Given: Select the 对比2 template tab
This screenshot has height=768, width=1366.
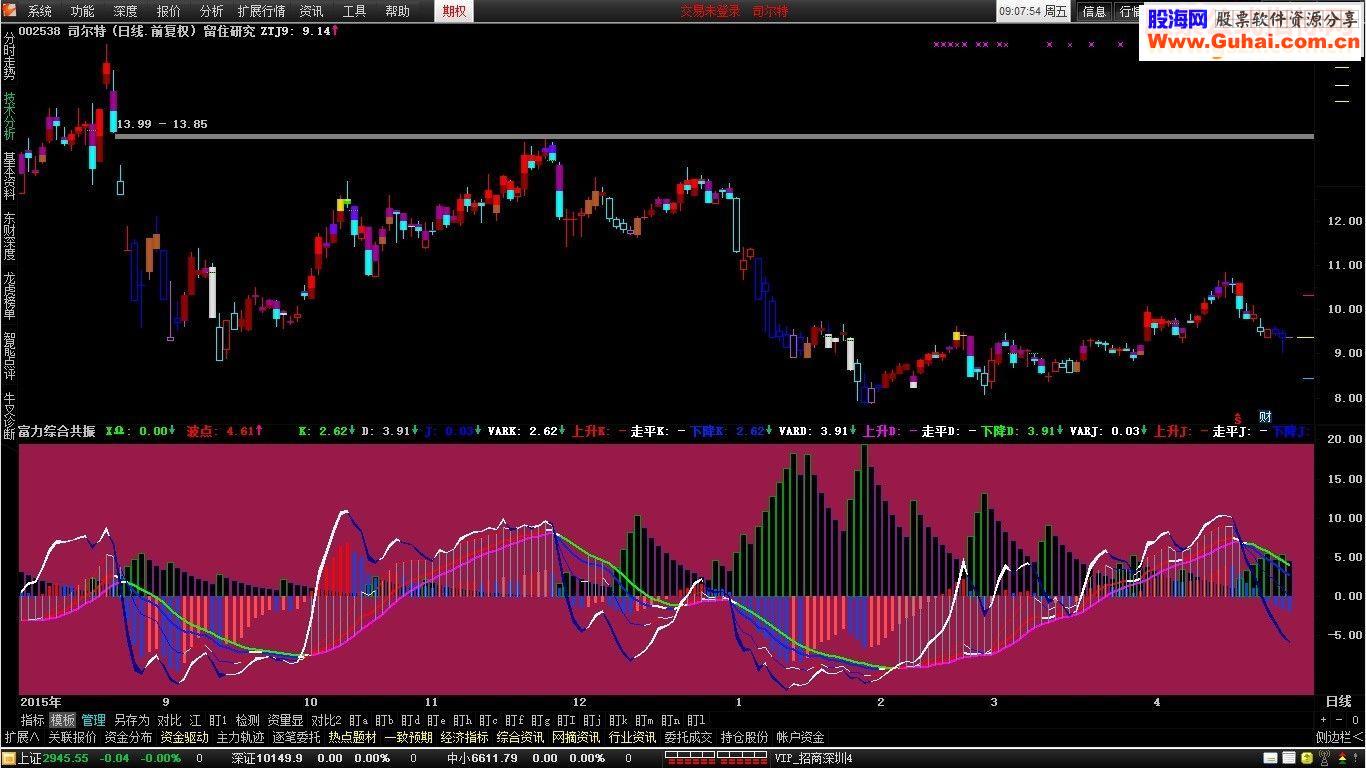Looking at the screenshot, I should (326, 720).
